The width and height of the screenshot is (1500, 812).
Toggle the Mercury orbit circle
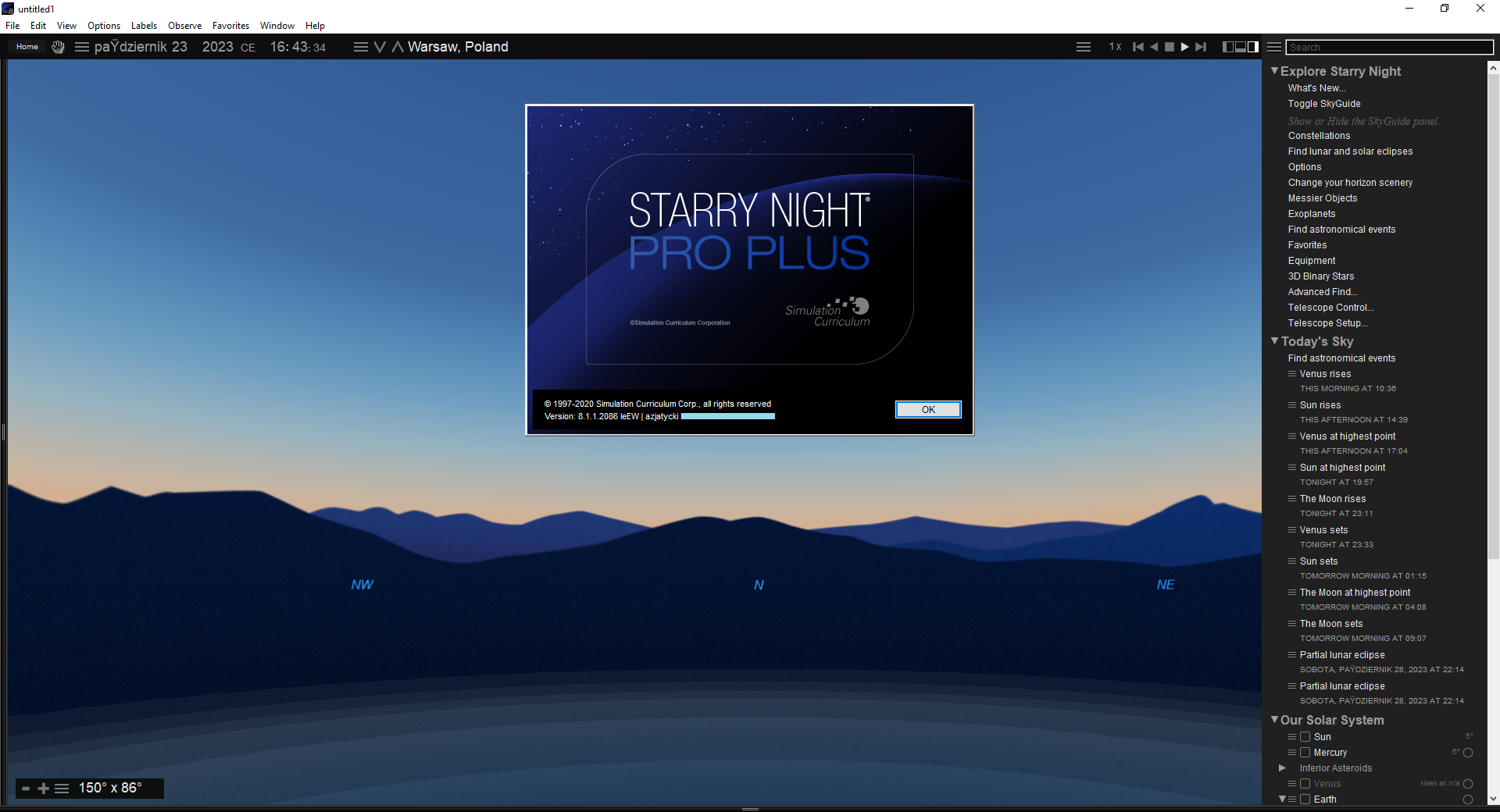[x=1468, y=753]
